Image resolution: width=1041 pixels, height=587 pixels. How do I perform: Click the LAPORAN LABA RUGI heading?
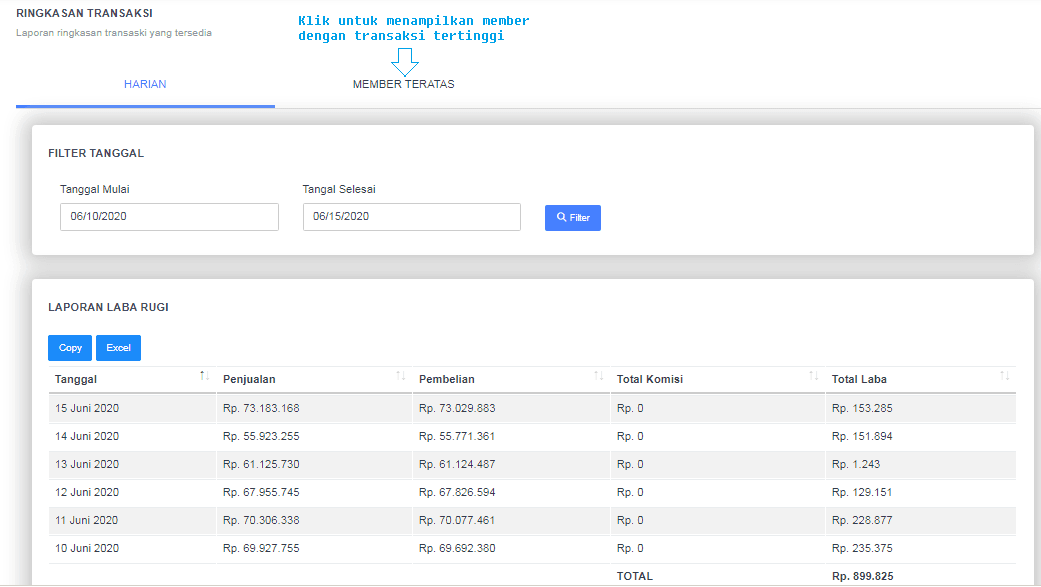pyautogui.click(x=108, y=307)
